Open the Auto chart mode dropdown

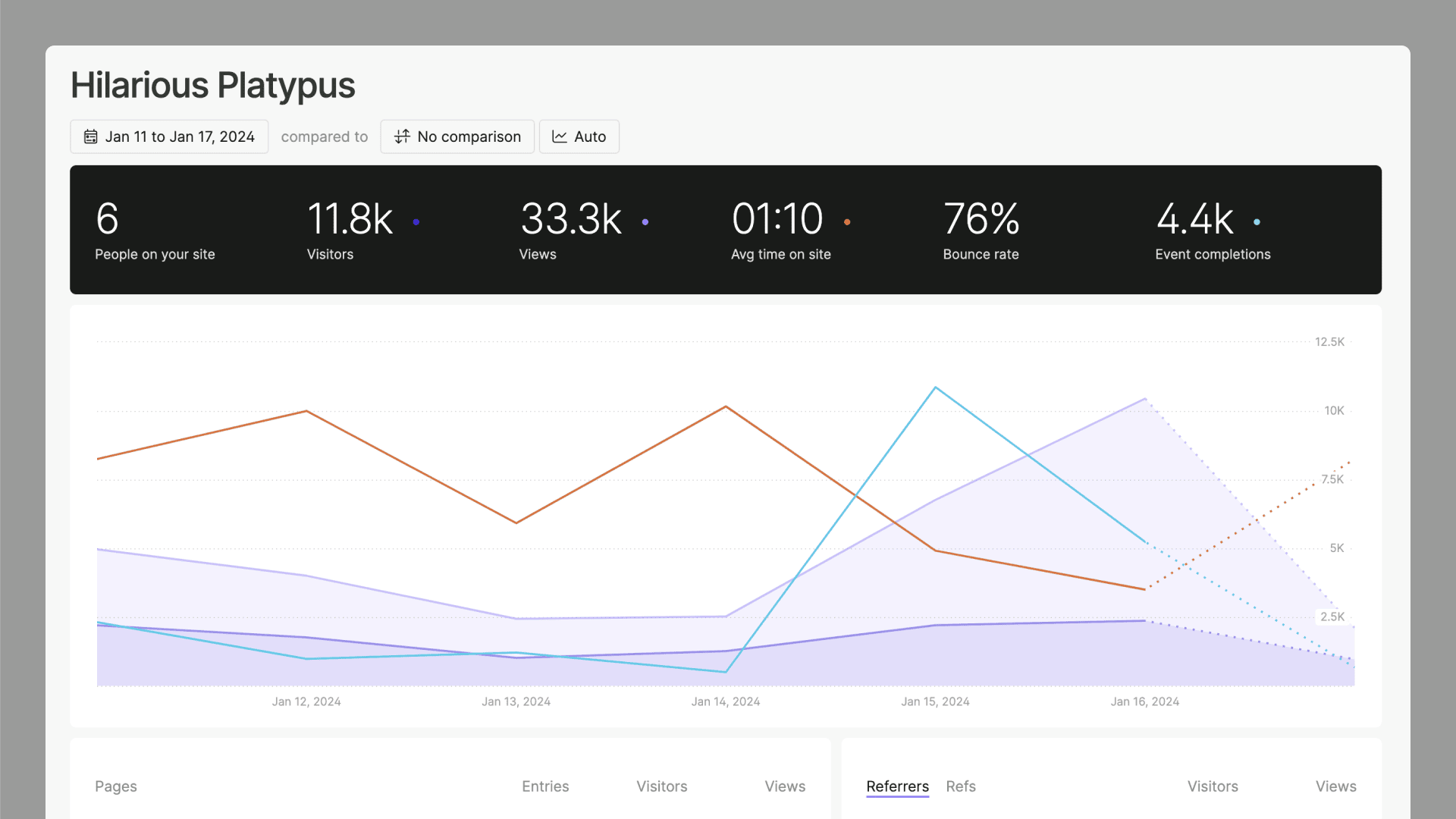(x=579, y=136)
